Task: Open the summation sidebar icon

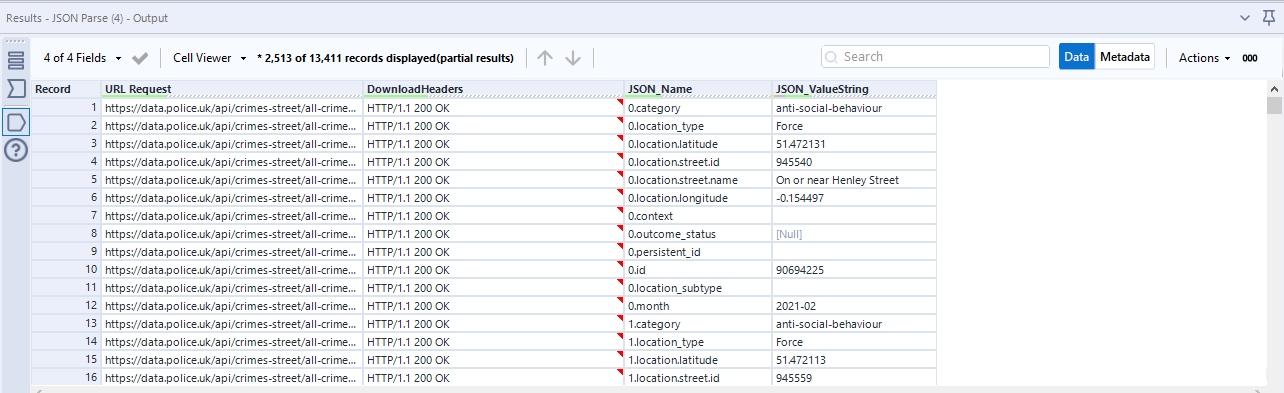Action: 16,88
